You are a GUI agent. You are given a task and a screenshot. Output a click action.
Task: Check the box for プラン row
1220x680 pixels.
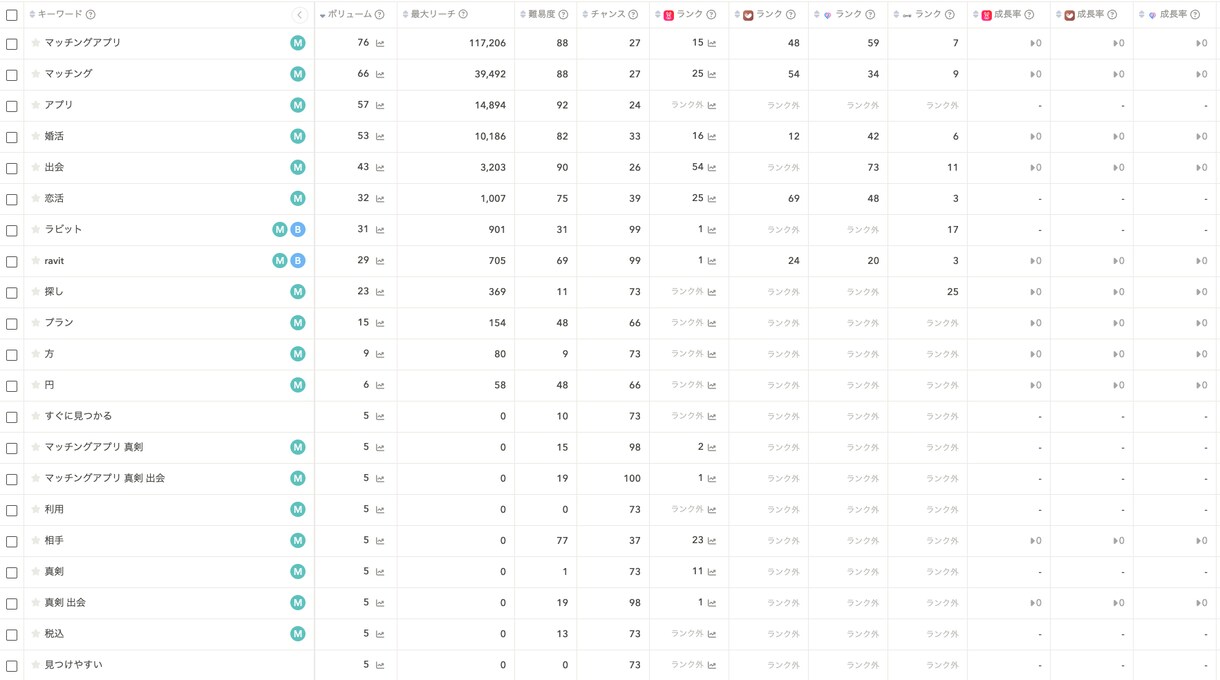click(x=12, y=324)
